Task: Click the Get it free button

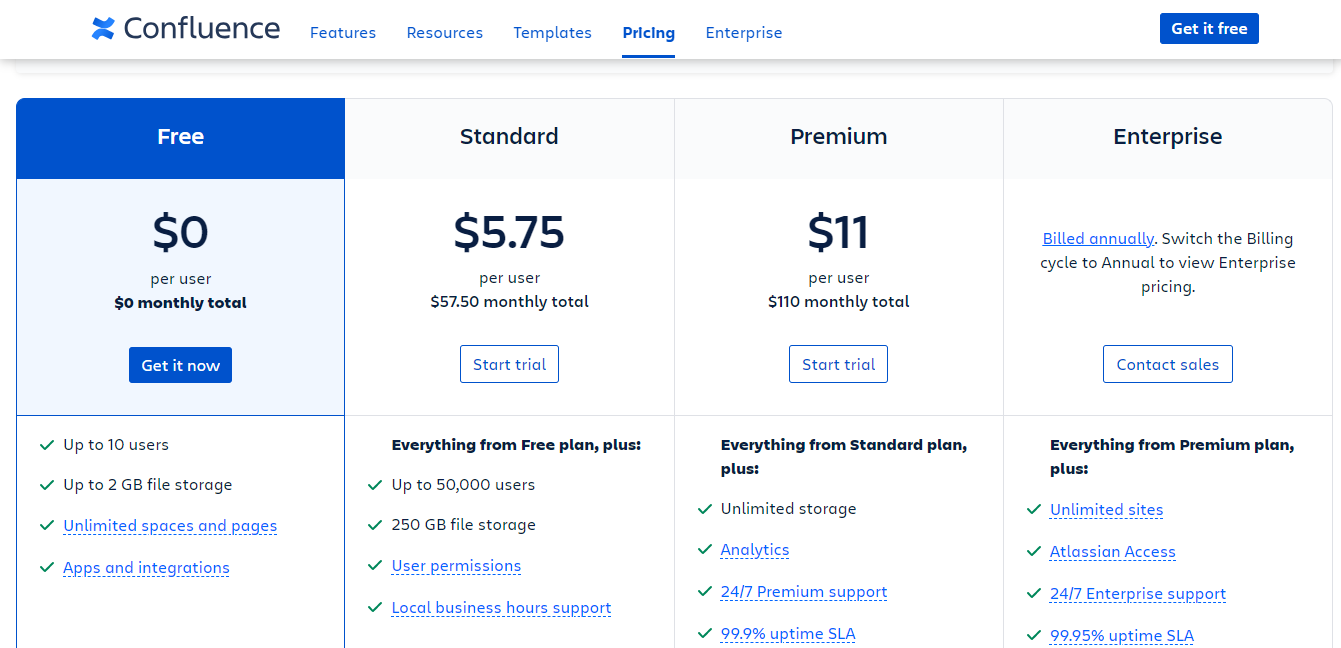Action: (x=1209, y=29)
